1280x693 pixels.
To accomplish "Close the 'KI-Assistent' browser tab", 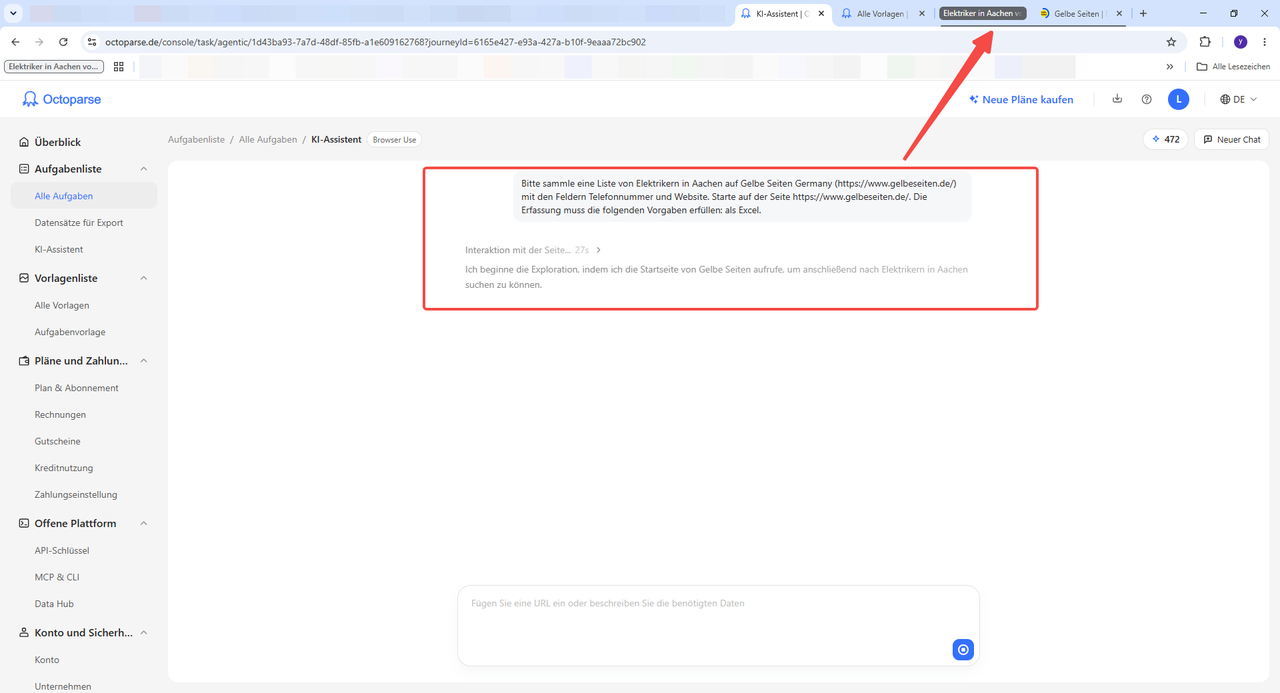I will (x=821, y=14).
